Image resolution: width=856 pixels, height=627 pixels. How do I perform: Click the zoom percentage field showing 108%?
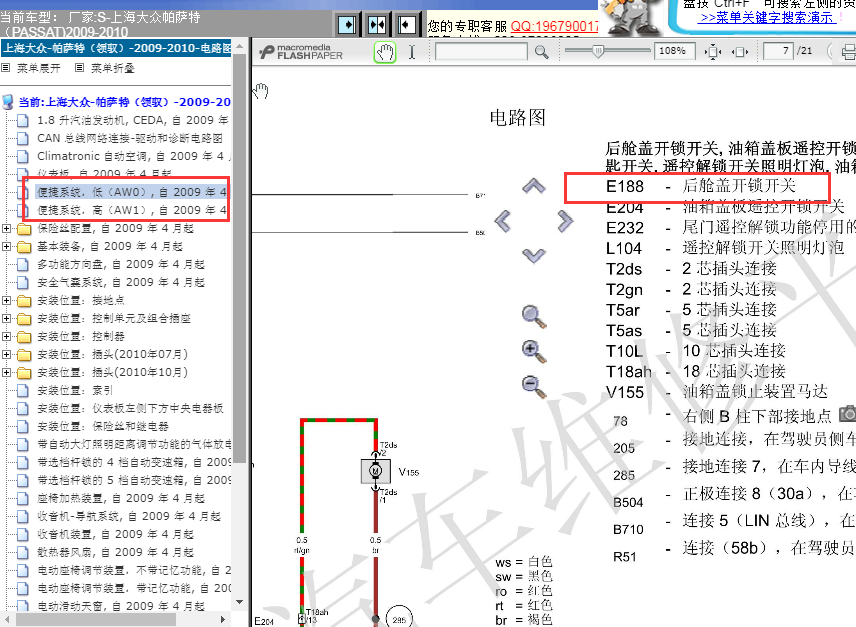point(675,51)
